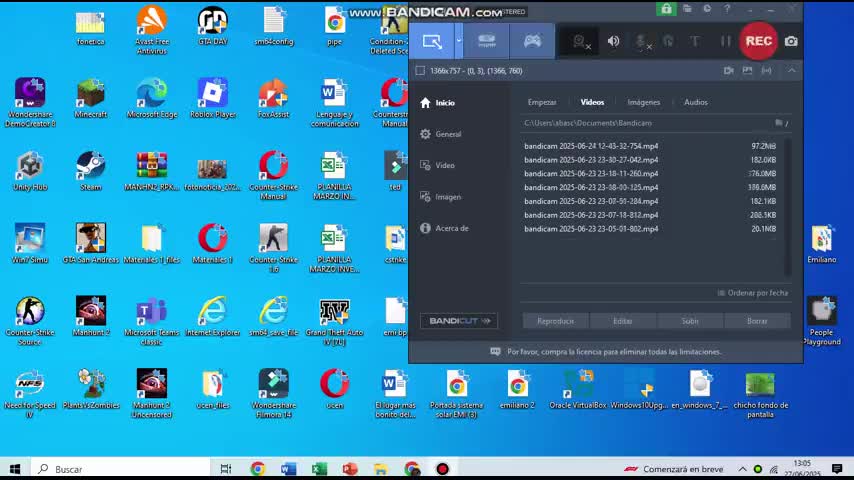854x480 pixels.
Task: Click license purchase message link
Action: [614, 352]
